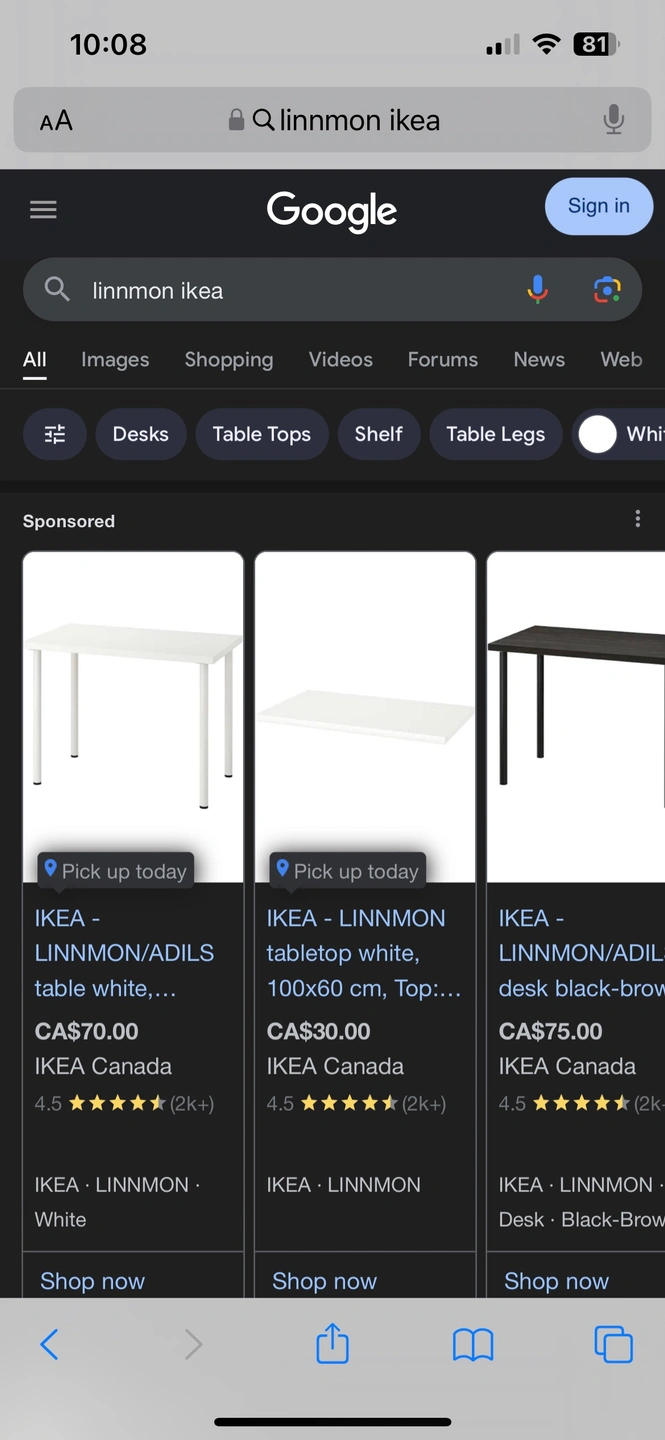
Task: Tap the Safari share icon
Action: point(332,1344)
